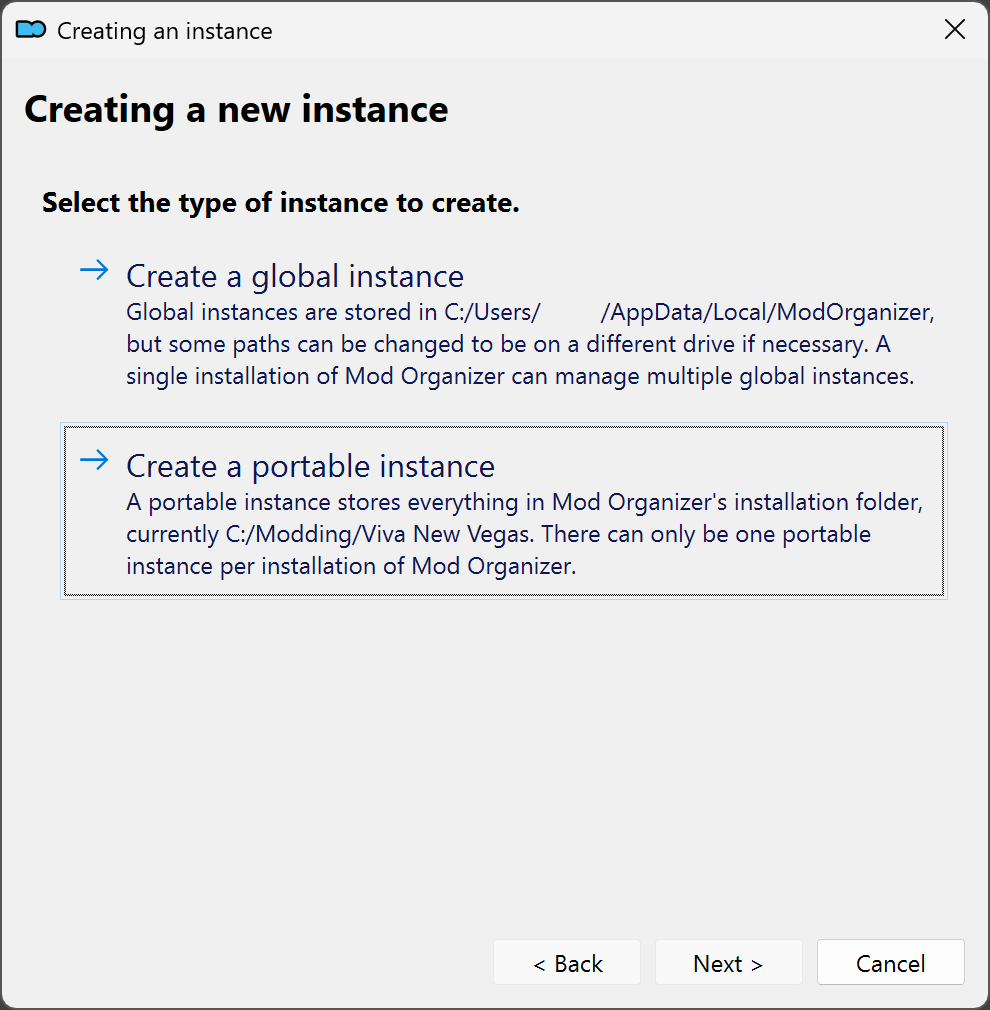
Task: Cancel the instance creation wizard
Action: 890,963
